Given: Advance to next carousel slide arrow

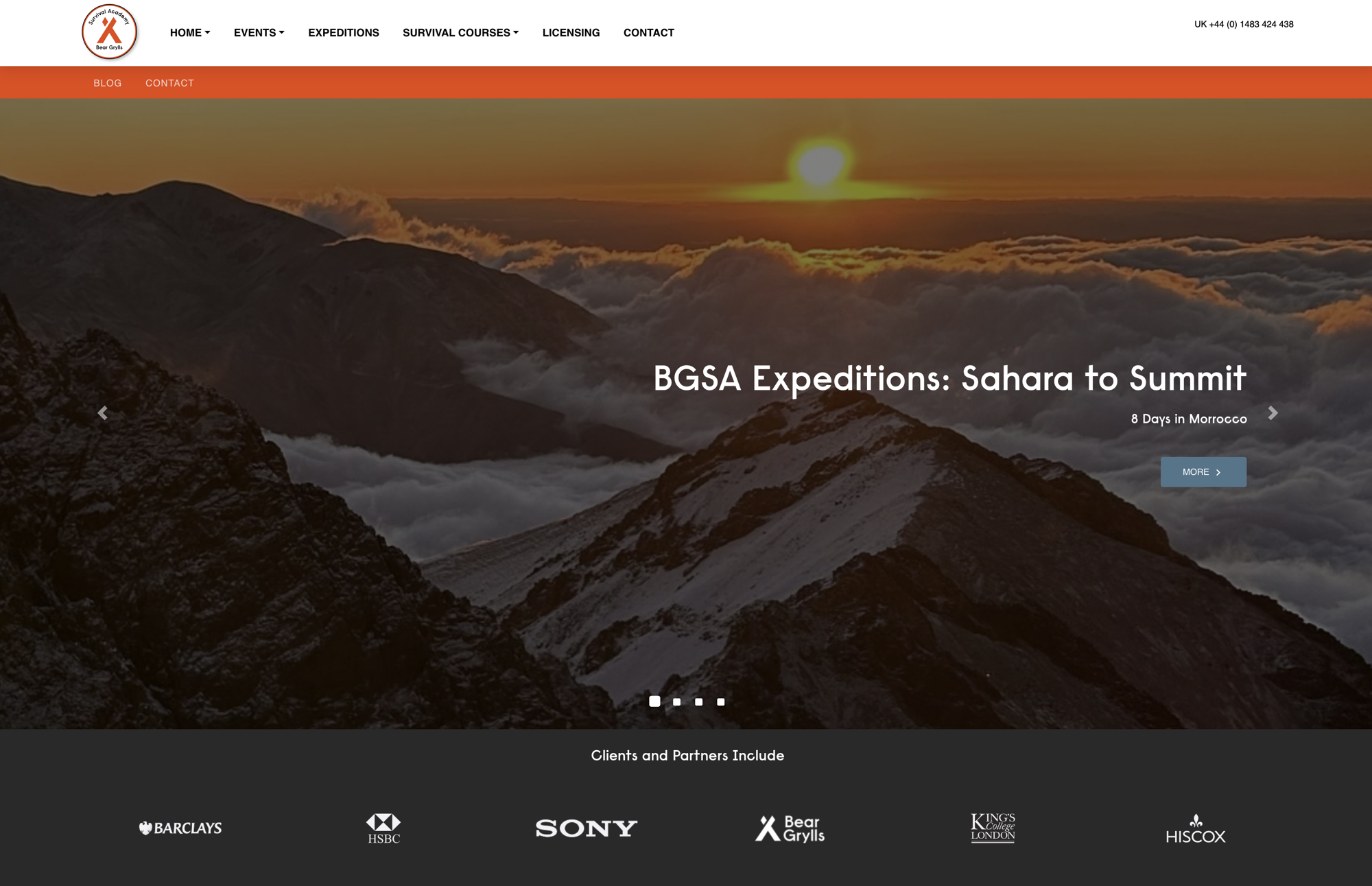Looking at the screenshot, I should coord(1273,413).
